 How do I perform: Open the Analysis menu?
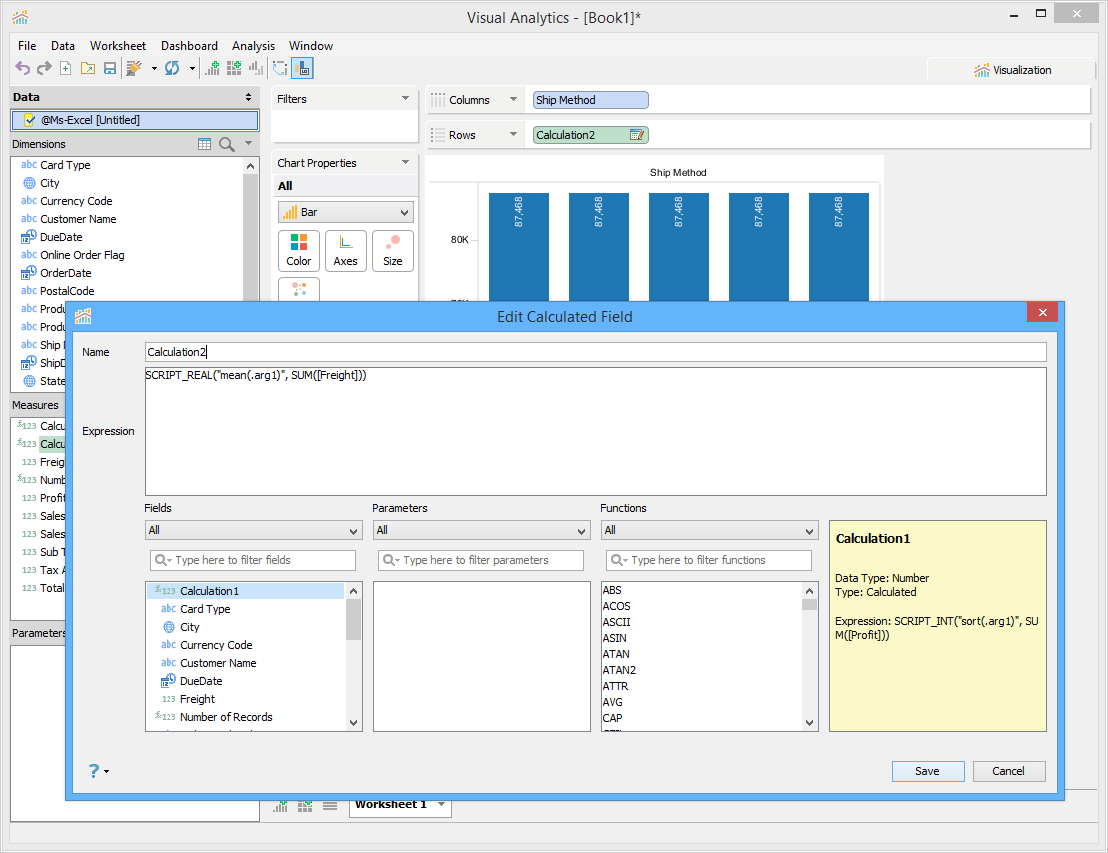coord(253,46)
